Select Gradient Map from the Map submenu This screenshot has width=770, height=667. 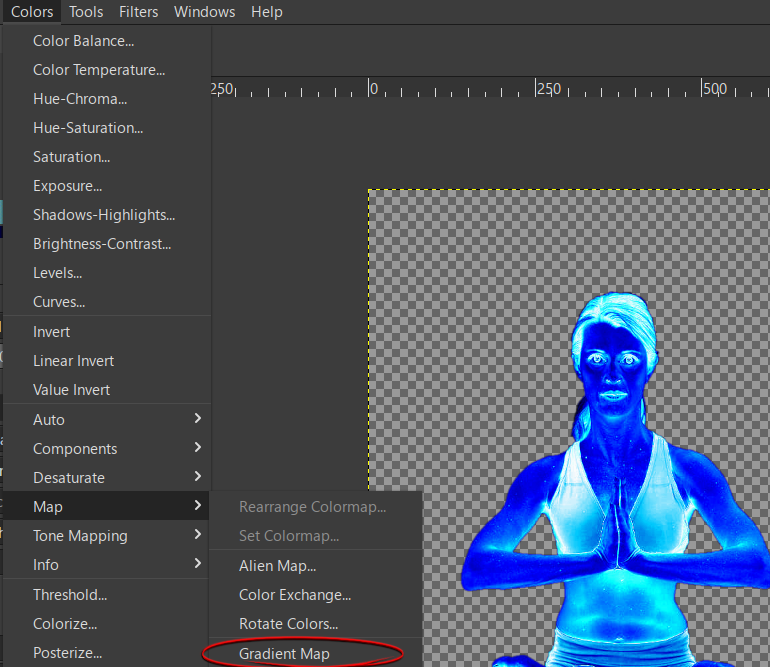tap(284, 654)
